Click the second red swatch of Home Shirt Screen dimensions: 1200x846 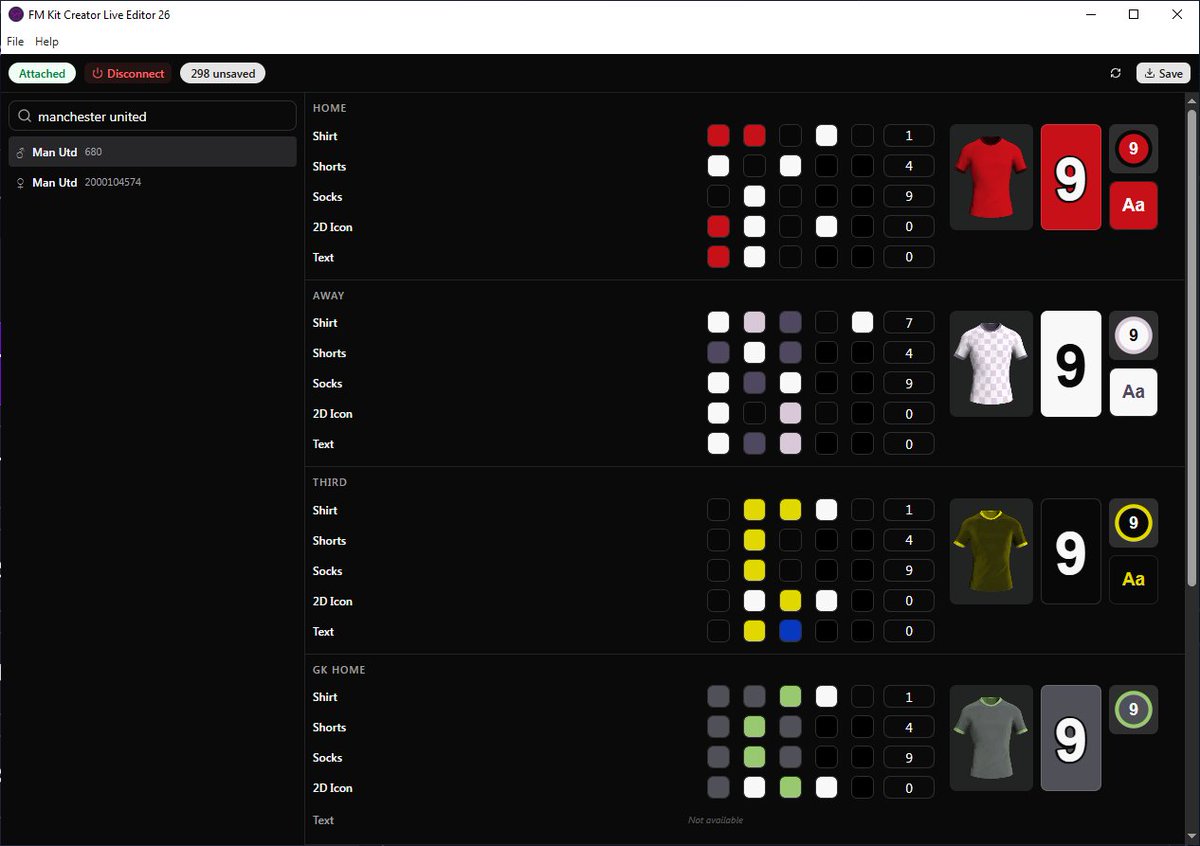pos(754,136)
